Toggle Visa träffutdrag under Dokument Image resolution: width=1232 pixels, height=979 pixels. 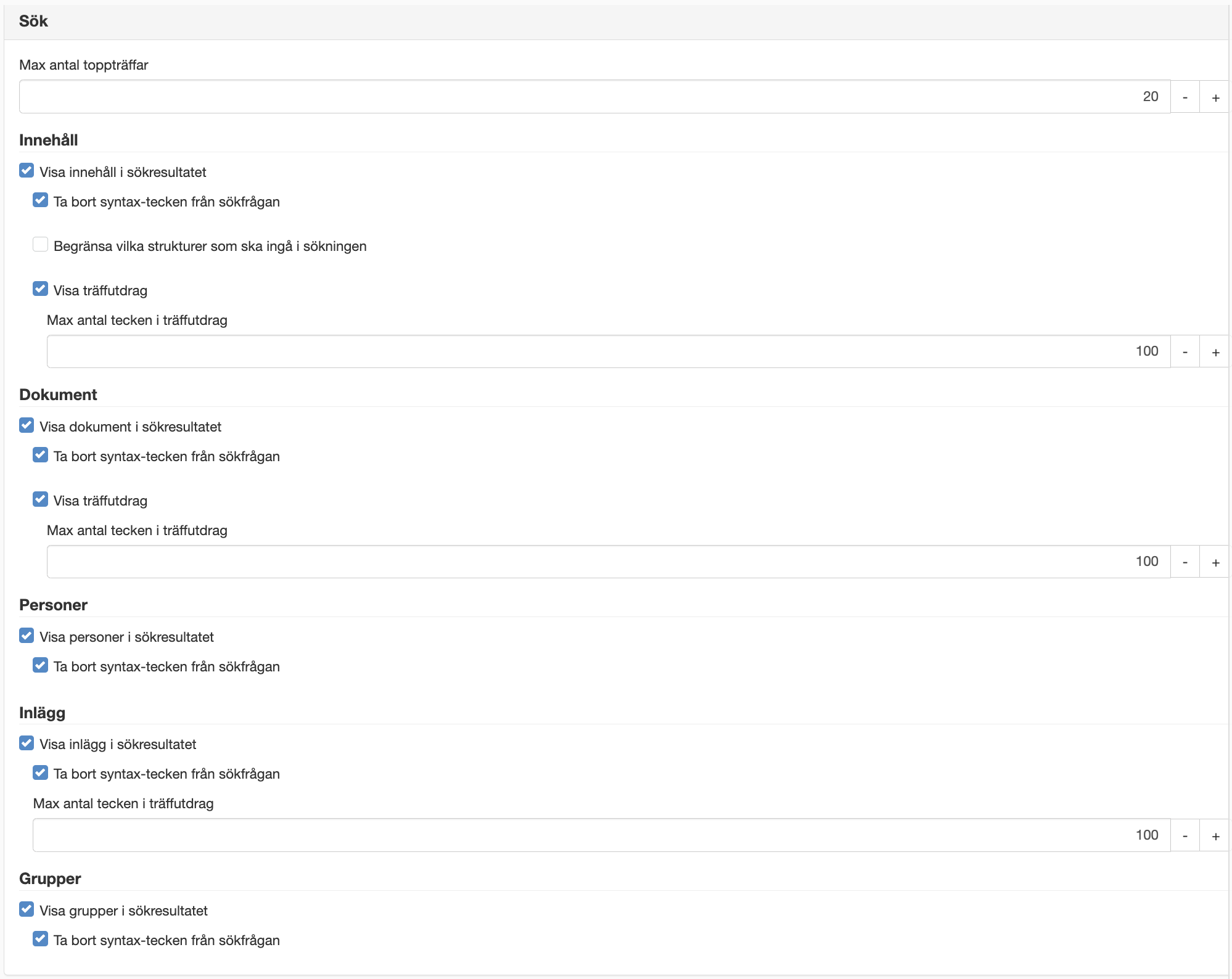coord(40,499)
